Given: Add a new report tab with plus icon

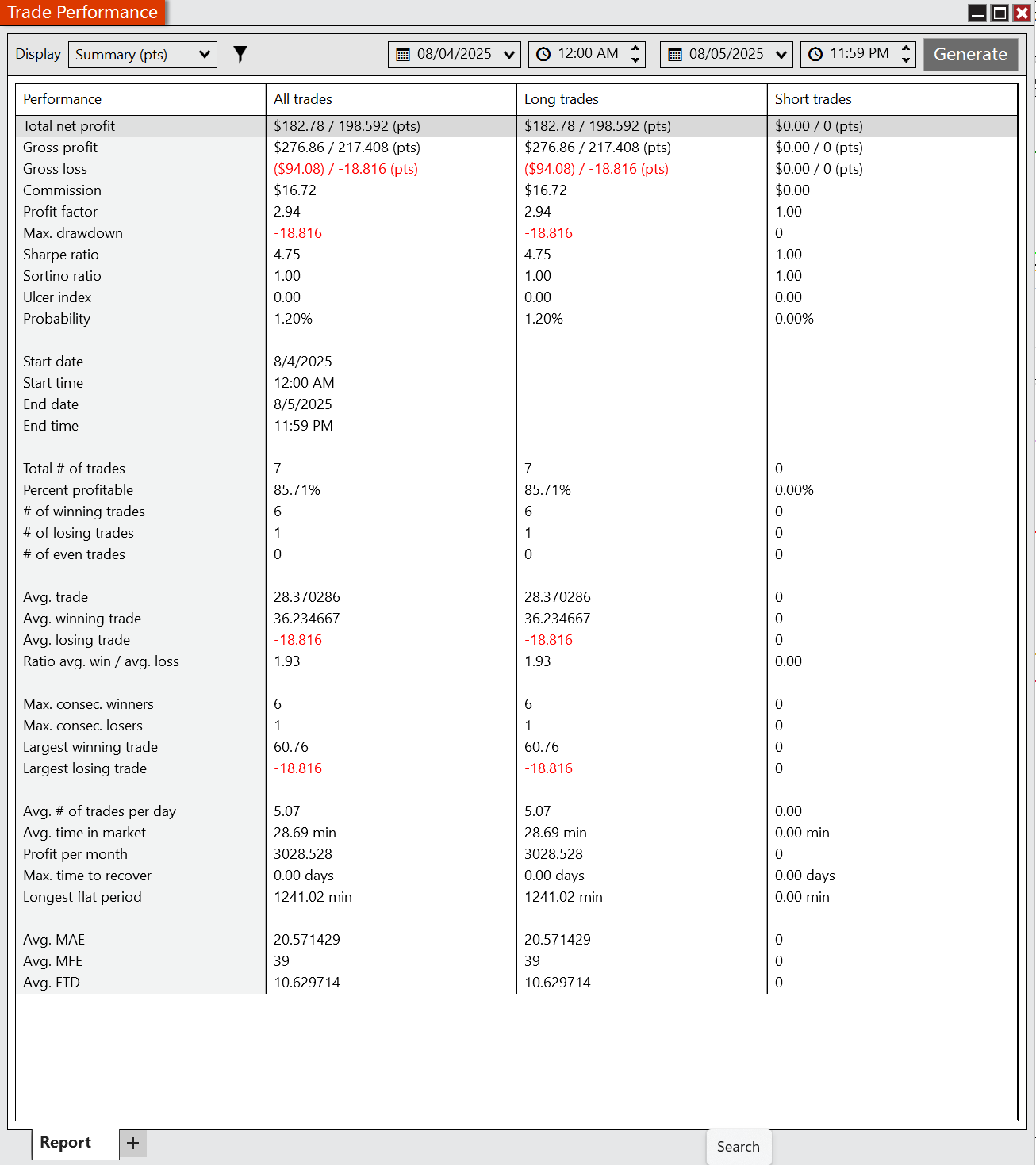Looking at the screenshot, I should (x=133, y=1143).
